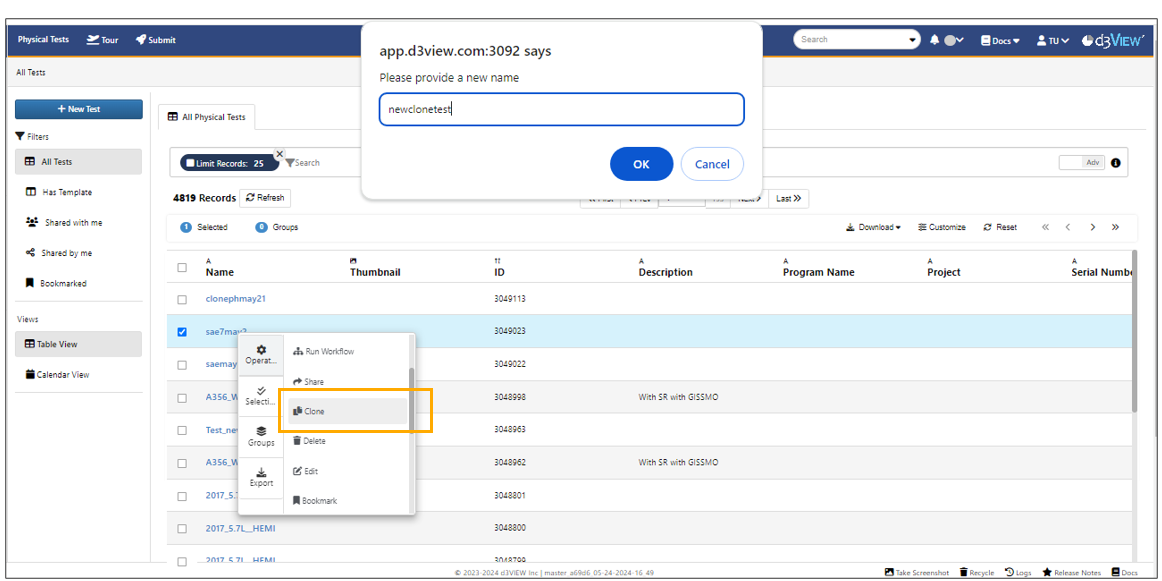
Task: Go to next page using single-right chevron
Action: 1092,228
